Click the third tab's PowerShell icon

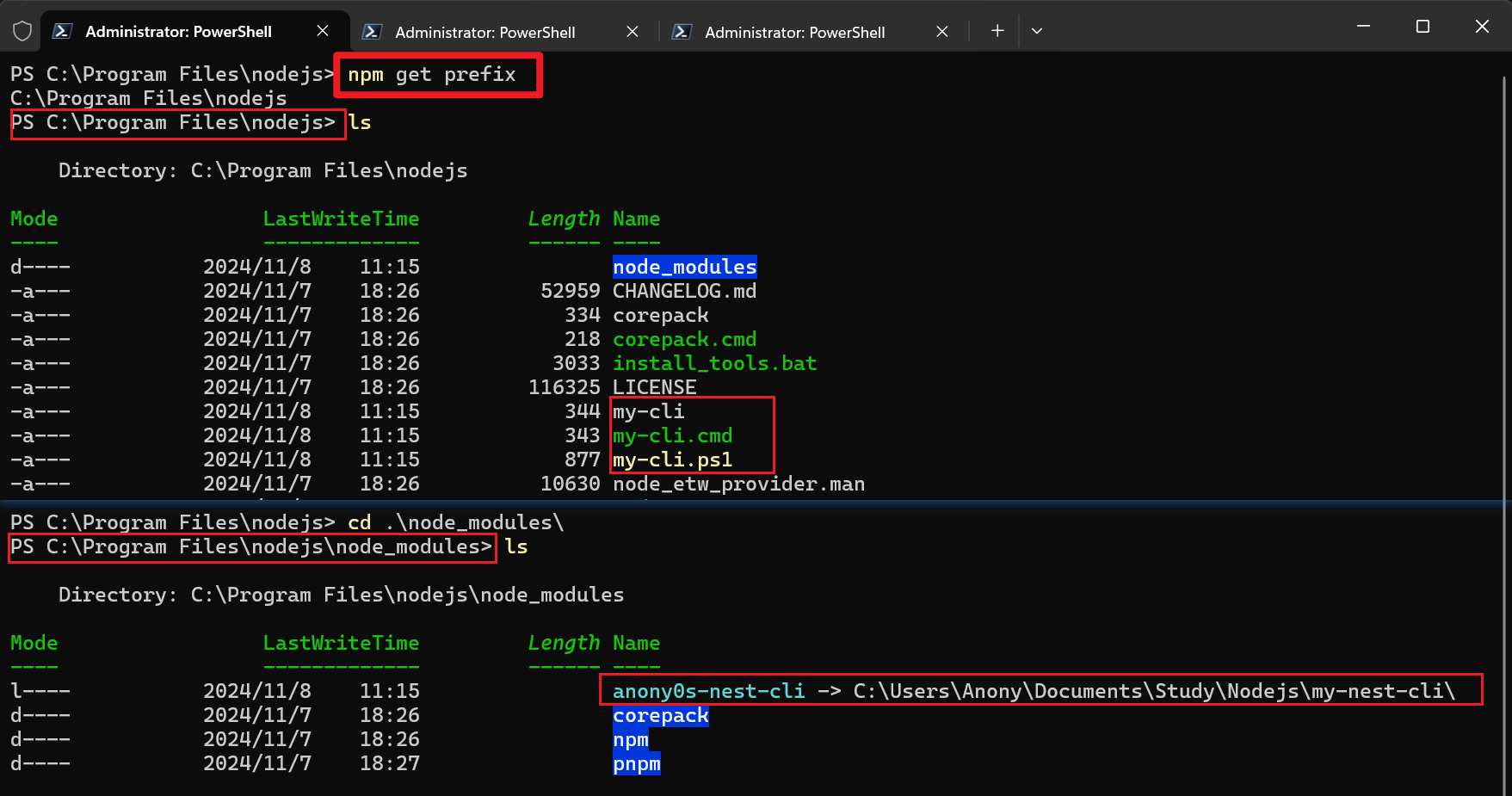pos(682,32)
